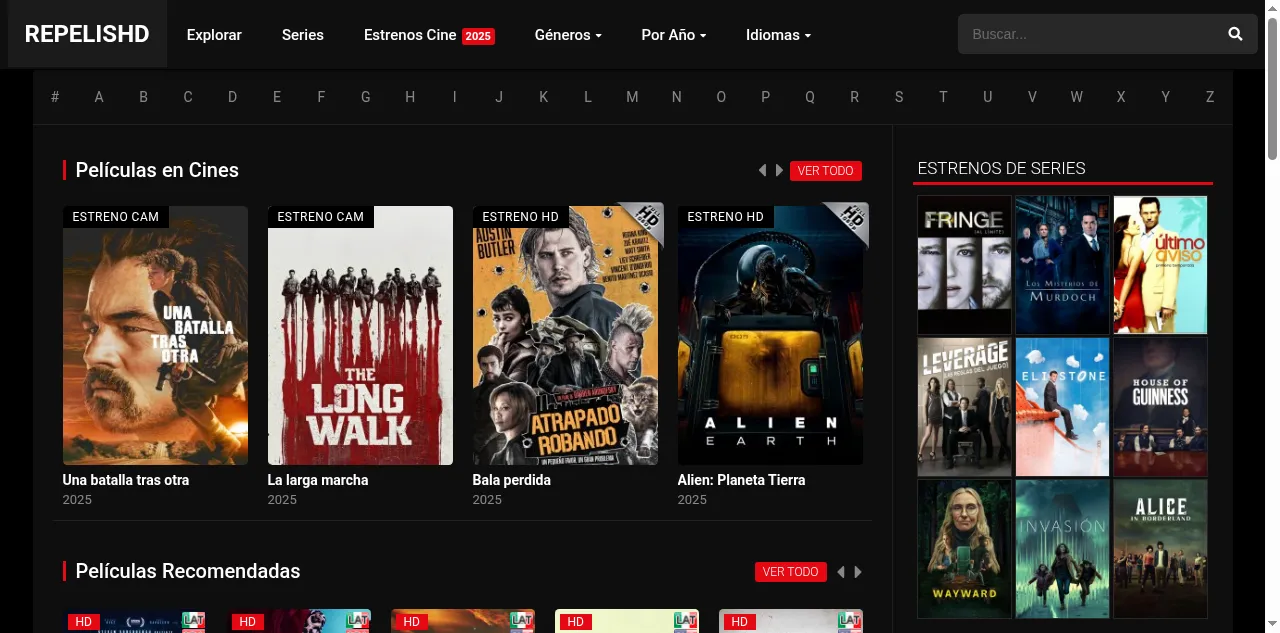Open The Long Walk movie poster

(x=360, y=335)
